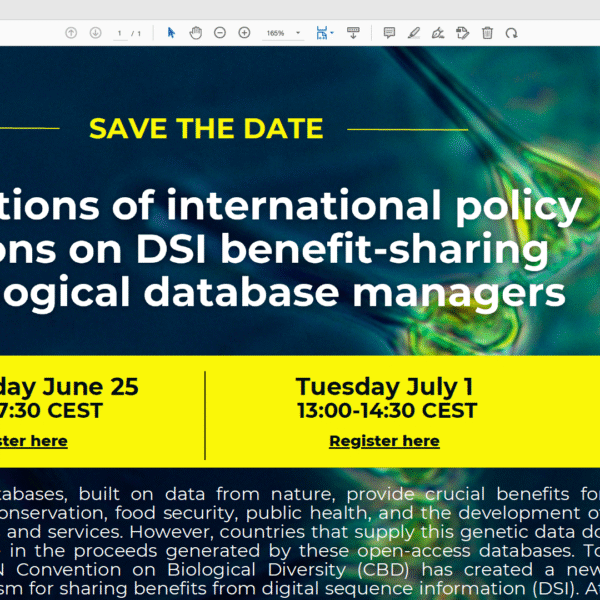This screenshot has height=600, width=600.
Task: Select the 'Convention on Biological Diversity (CBD)' text
Action: point(213,570)
